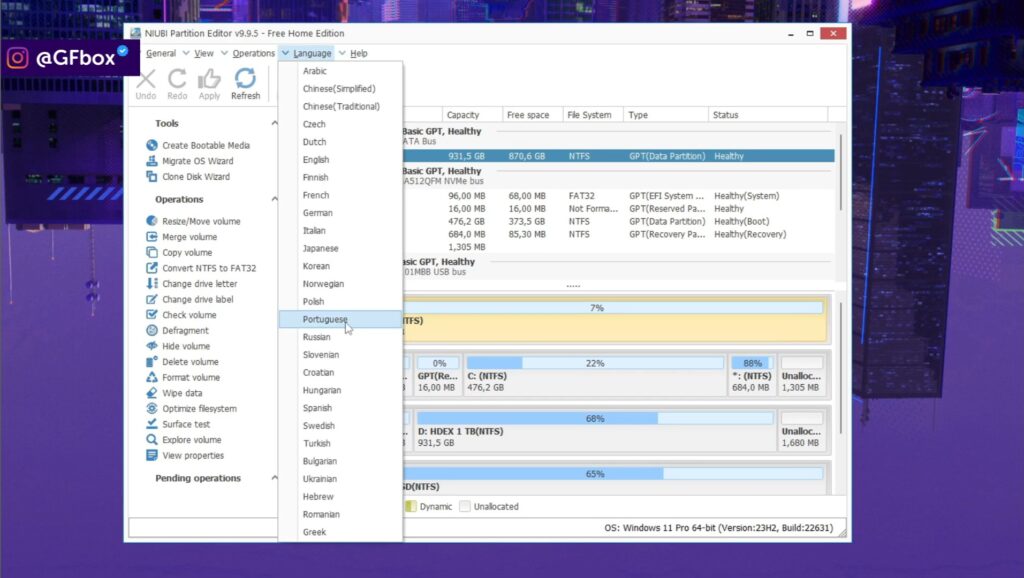Open View properties
Viewport: 1024px width, 578px height.
tap(185, 457)
